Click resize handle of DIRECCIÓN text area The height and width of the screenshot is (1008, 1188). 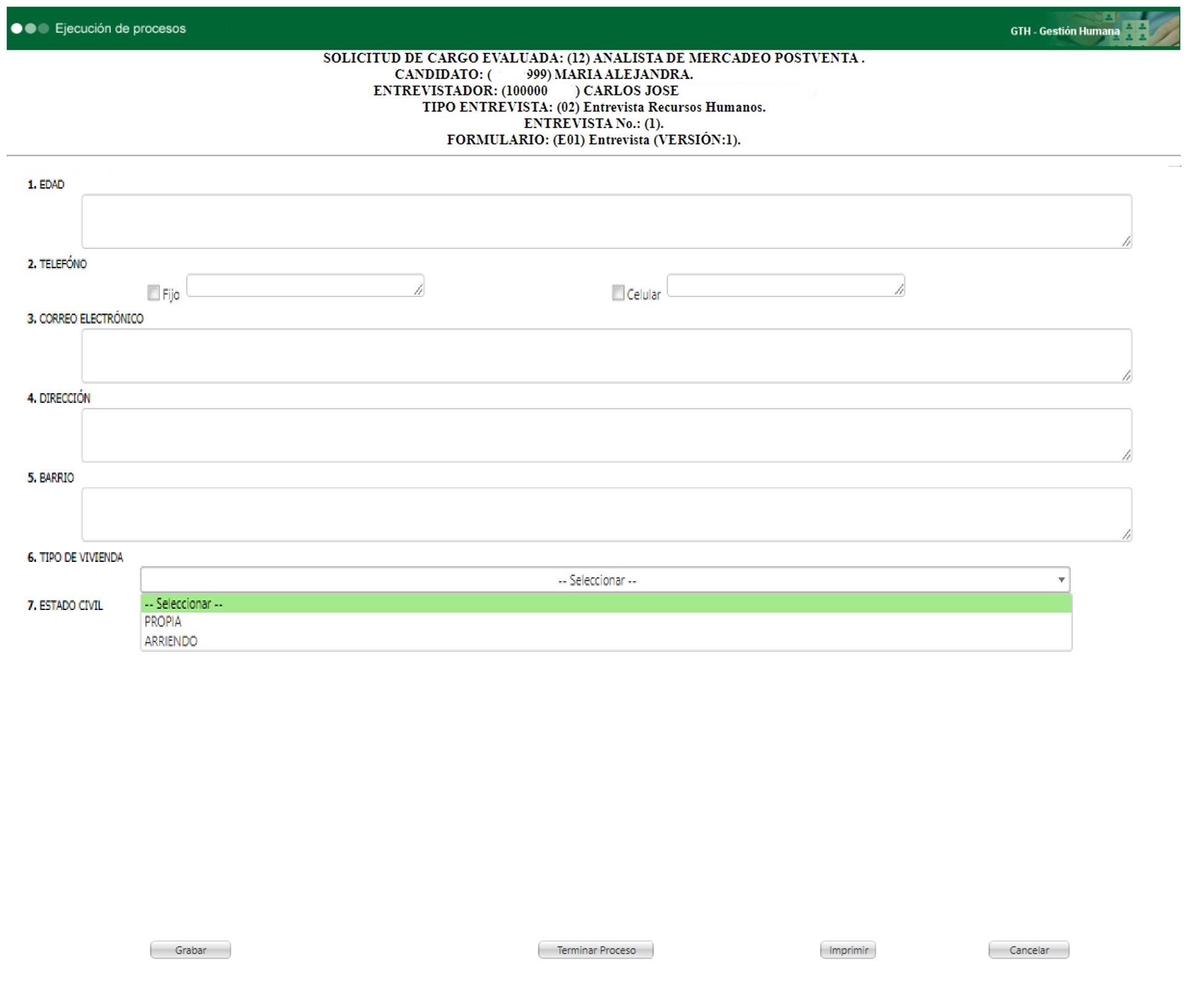(1126, 455)
